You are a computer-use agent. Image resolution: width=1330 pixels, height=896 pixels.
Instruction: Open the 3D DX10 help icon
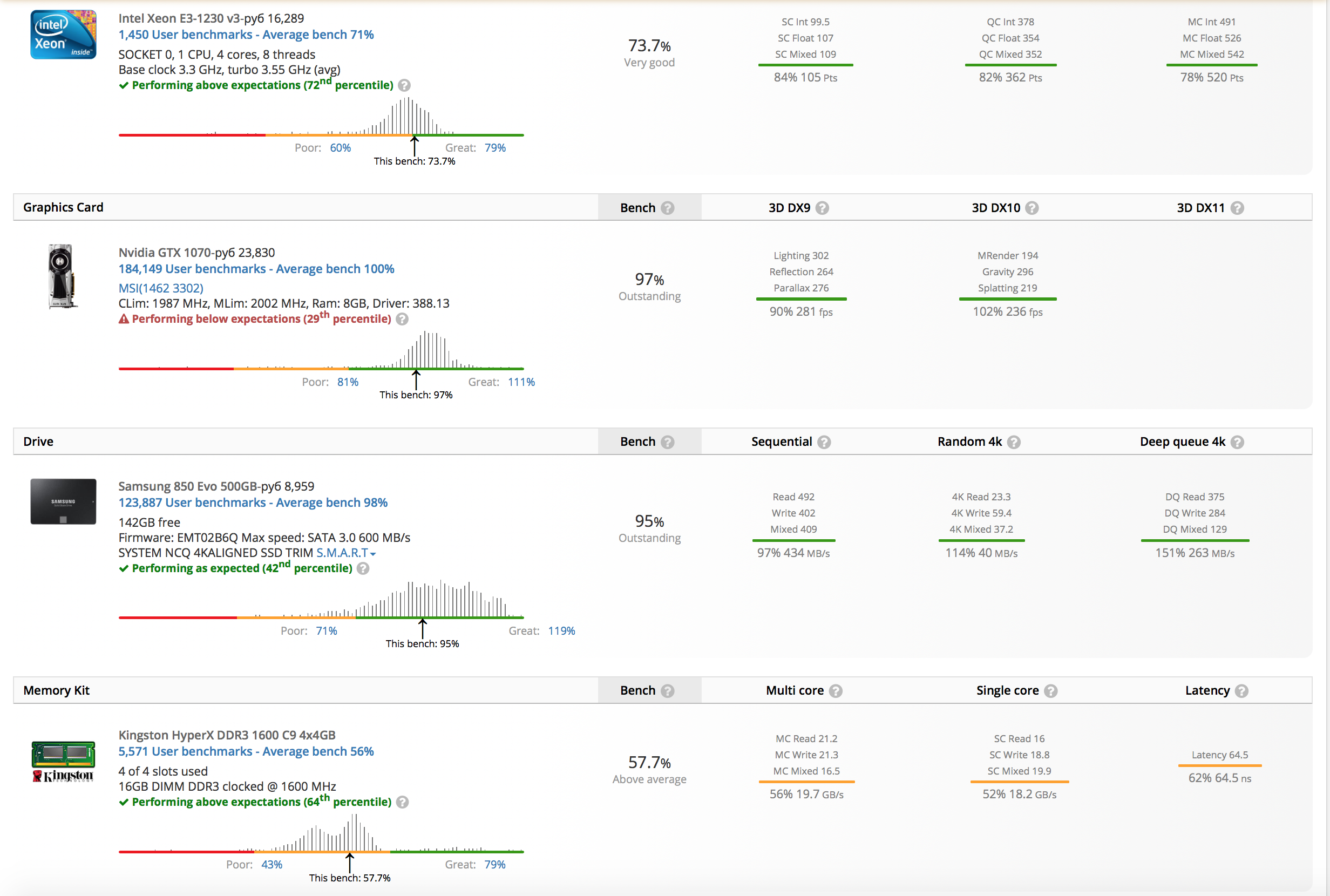point(1032,208)
